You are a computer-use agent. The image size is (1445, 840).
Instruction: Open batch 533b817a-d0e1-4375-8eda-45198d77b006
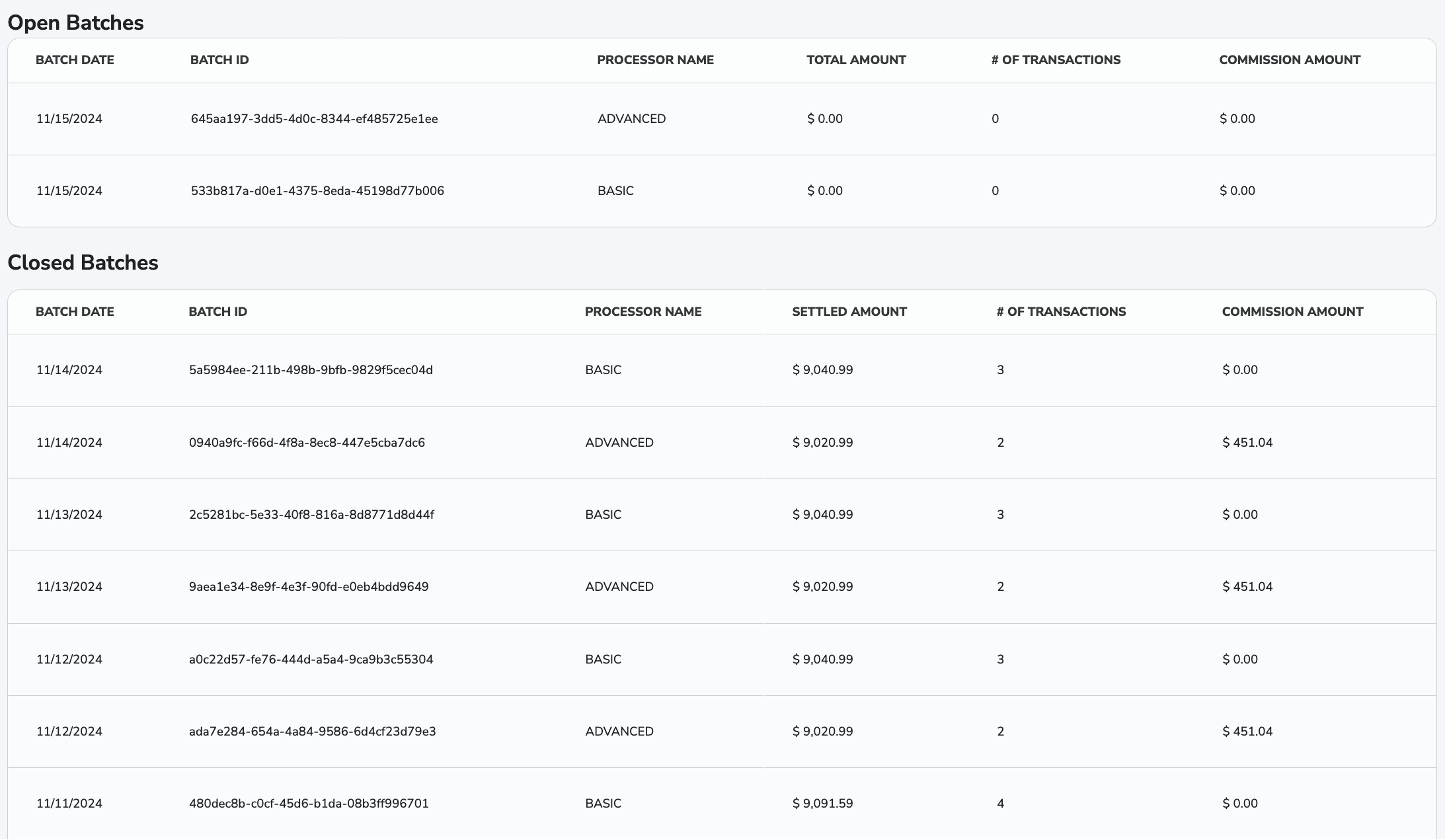click(x=316, y=190)
